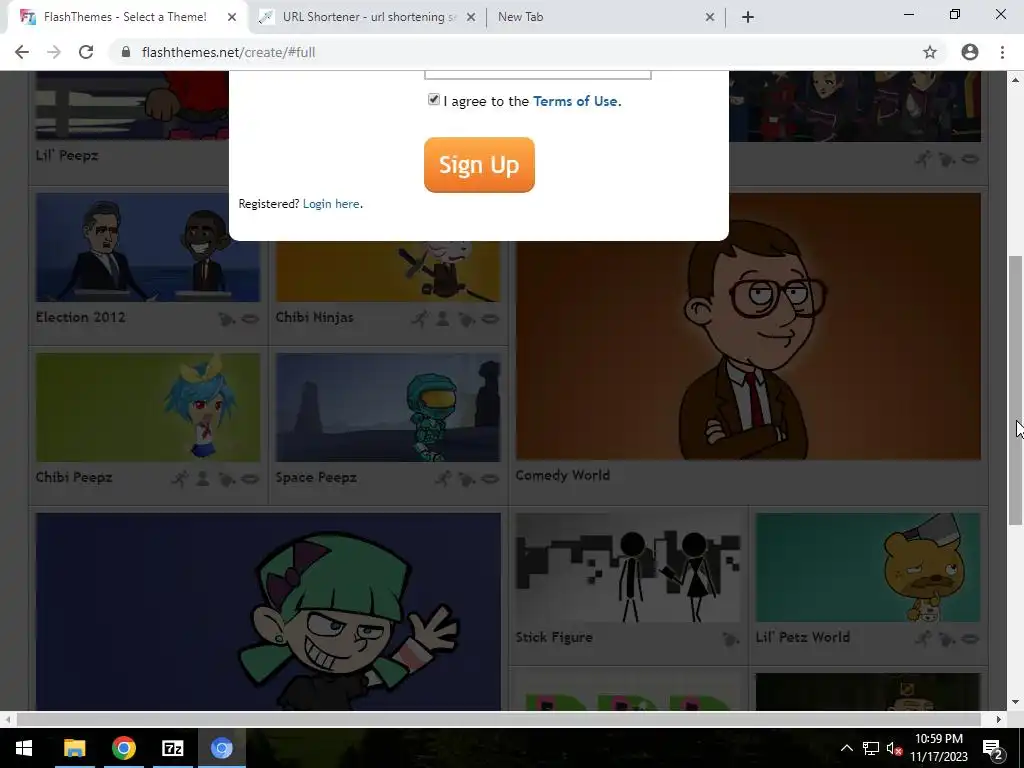Show hidden system tray icons

click(x=846, y=748)
